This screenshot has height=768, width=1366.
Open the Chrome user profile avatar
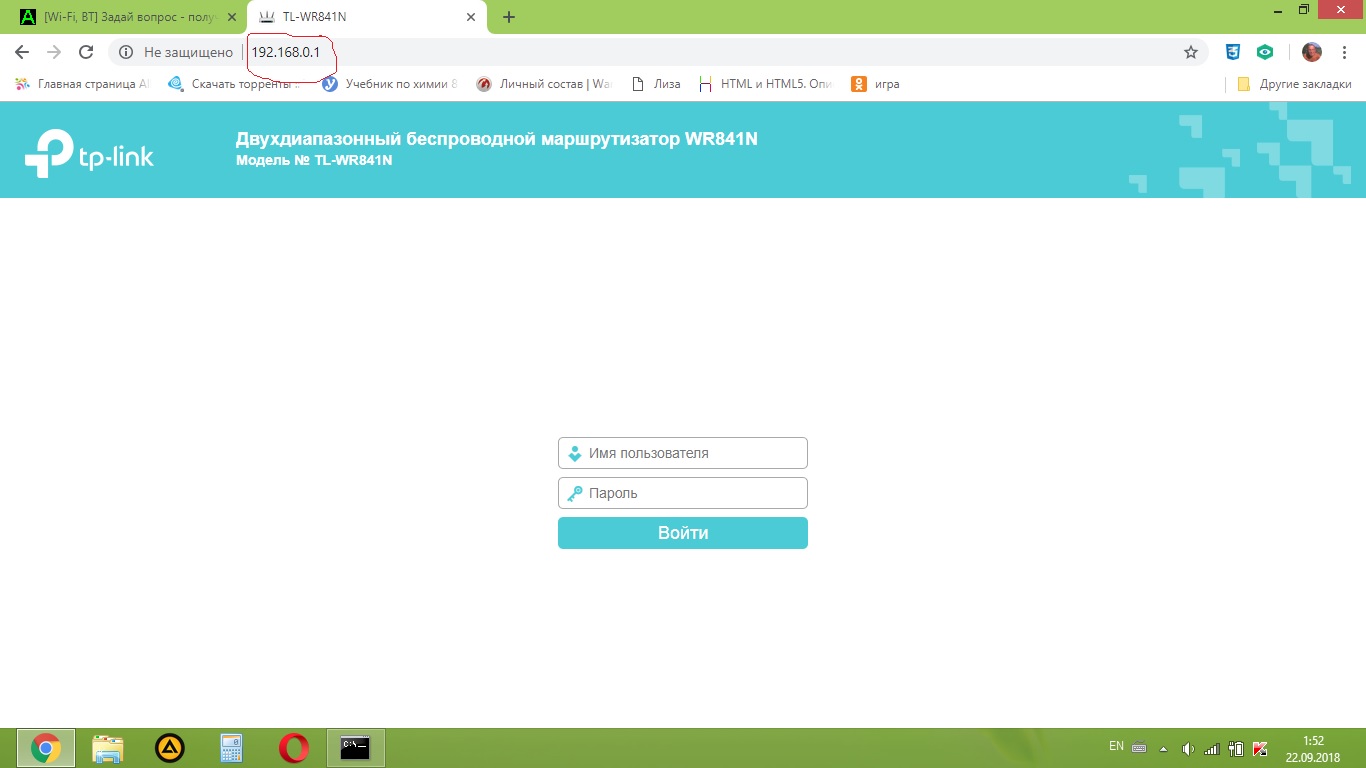tap(1311, 52)
